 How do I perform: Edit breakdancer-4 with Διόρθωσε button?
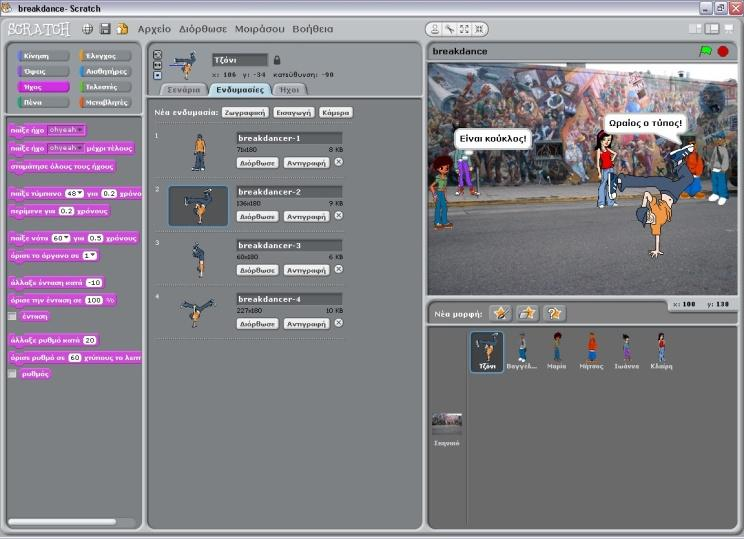[257, 324]
